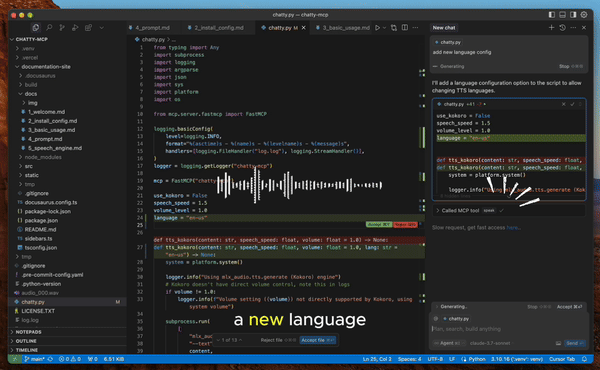This screenshot has height=370, width=600.
Task: Toggle secondary sidebar layout icon
Action: (x=573, y=15)
